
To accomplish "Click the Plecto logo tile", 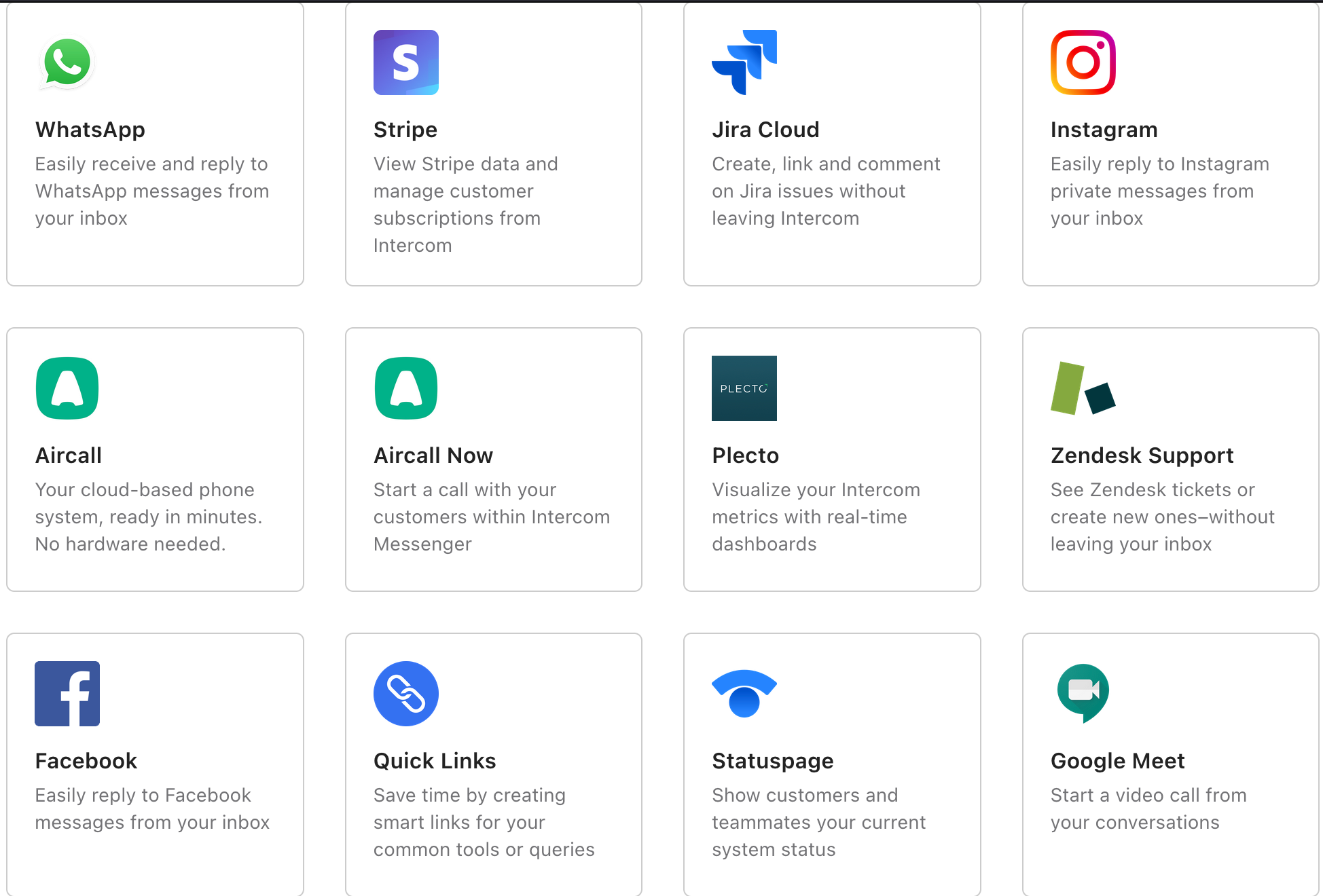I will [x=744, y=388].
